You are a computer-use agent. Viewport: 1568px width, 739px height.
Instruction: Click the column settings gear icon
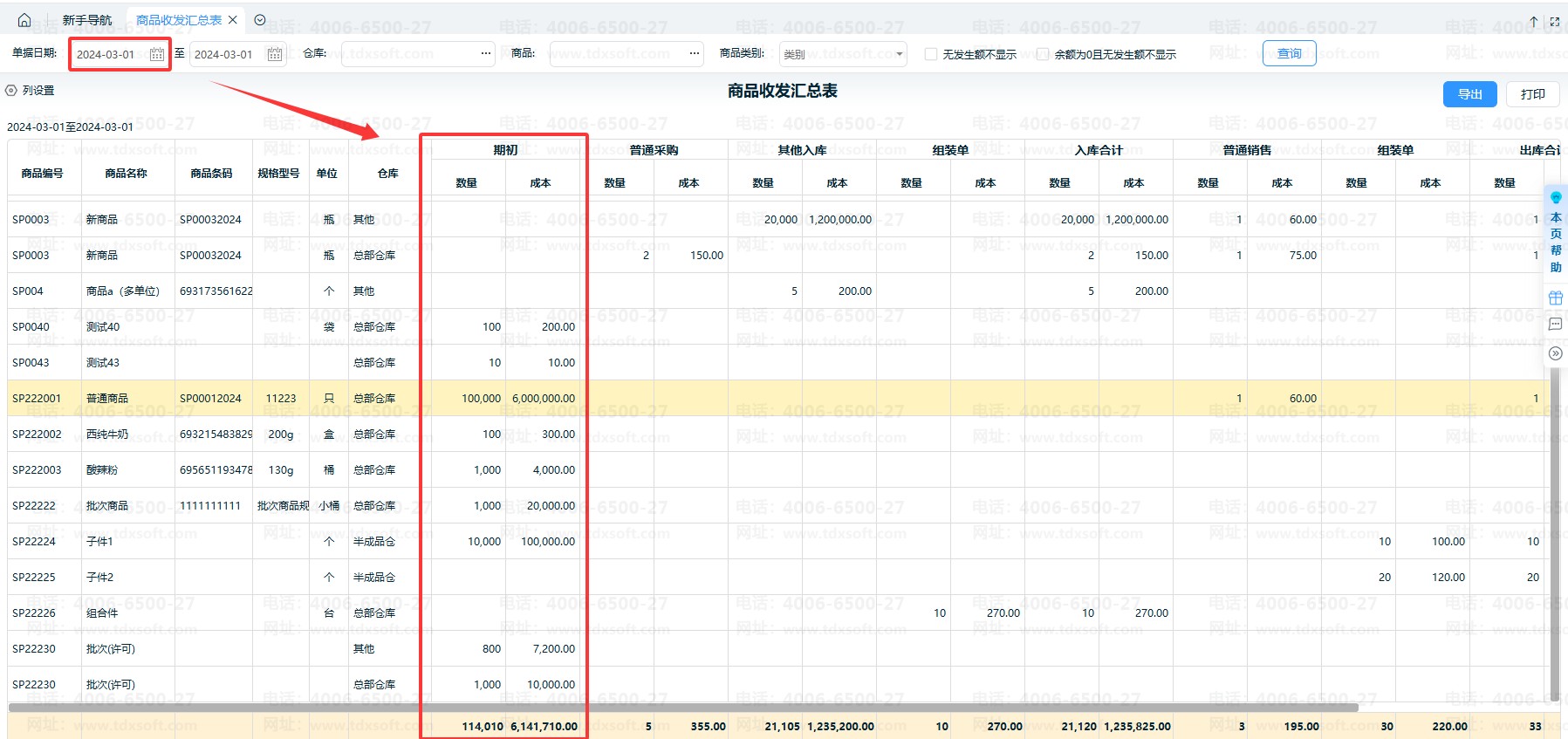(x=11, y=91)
